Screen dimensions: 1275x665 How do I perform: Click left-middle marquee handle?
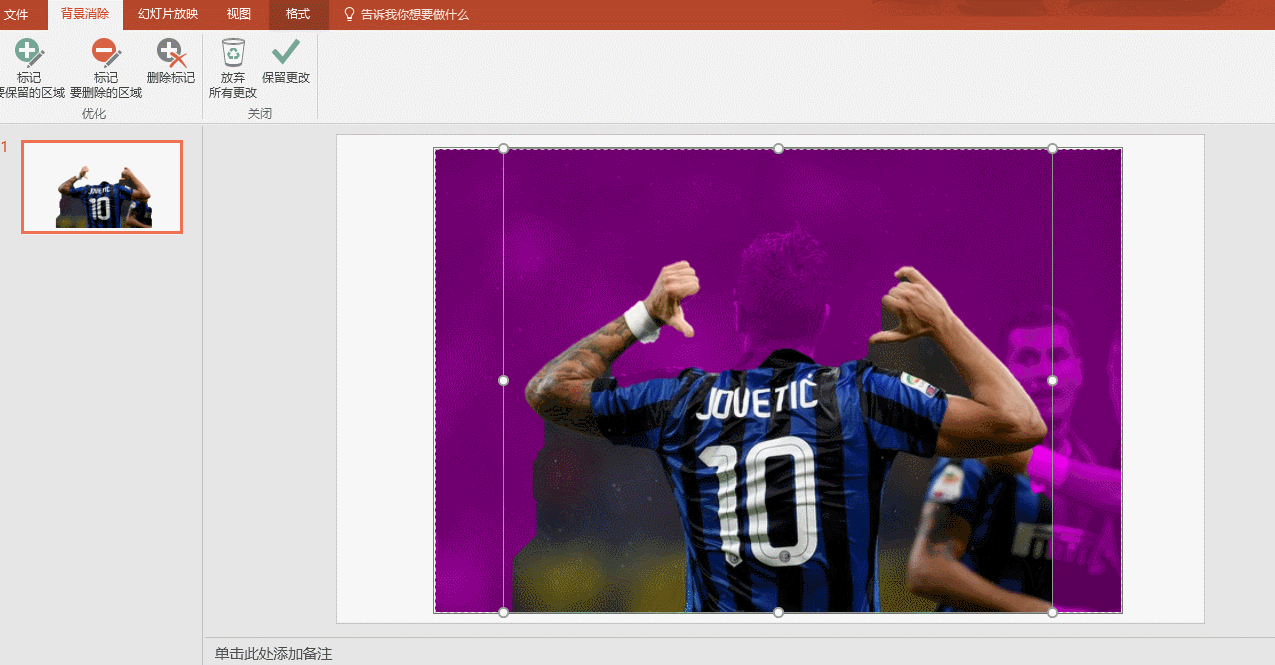tap(504, 380)
